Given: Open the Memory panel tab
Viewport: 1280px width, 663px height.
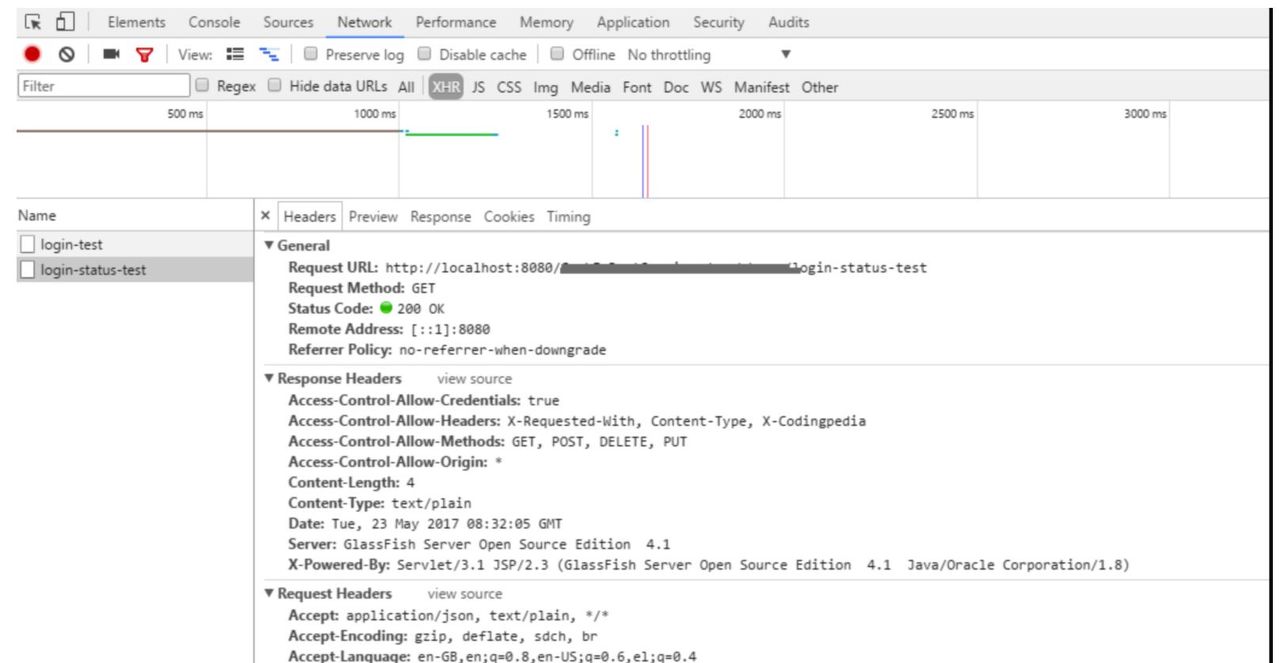Looking at the screenshot, I should 546,22.
